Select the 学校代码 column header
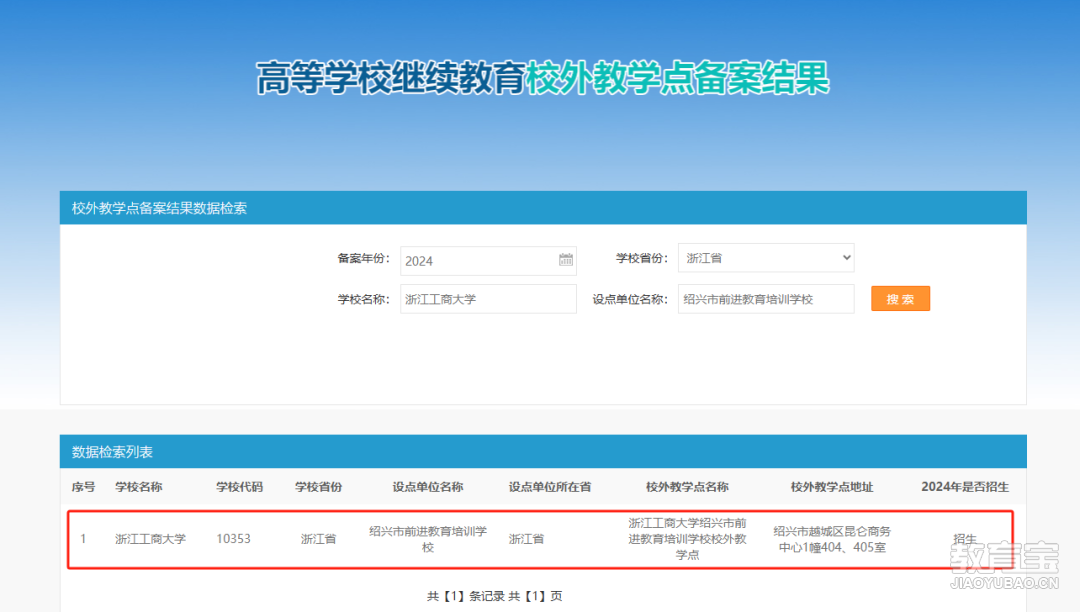Screen dimensions: 1080x612 click(x=239, y=487)
